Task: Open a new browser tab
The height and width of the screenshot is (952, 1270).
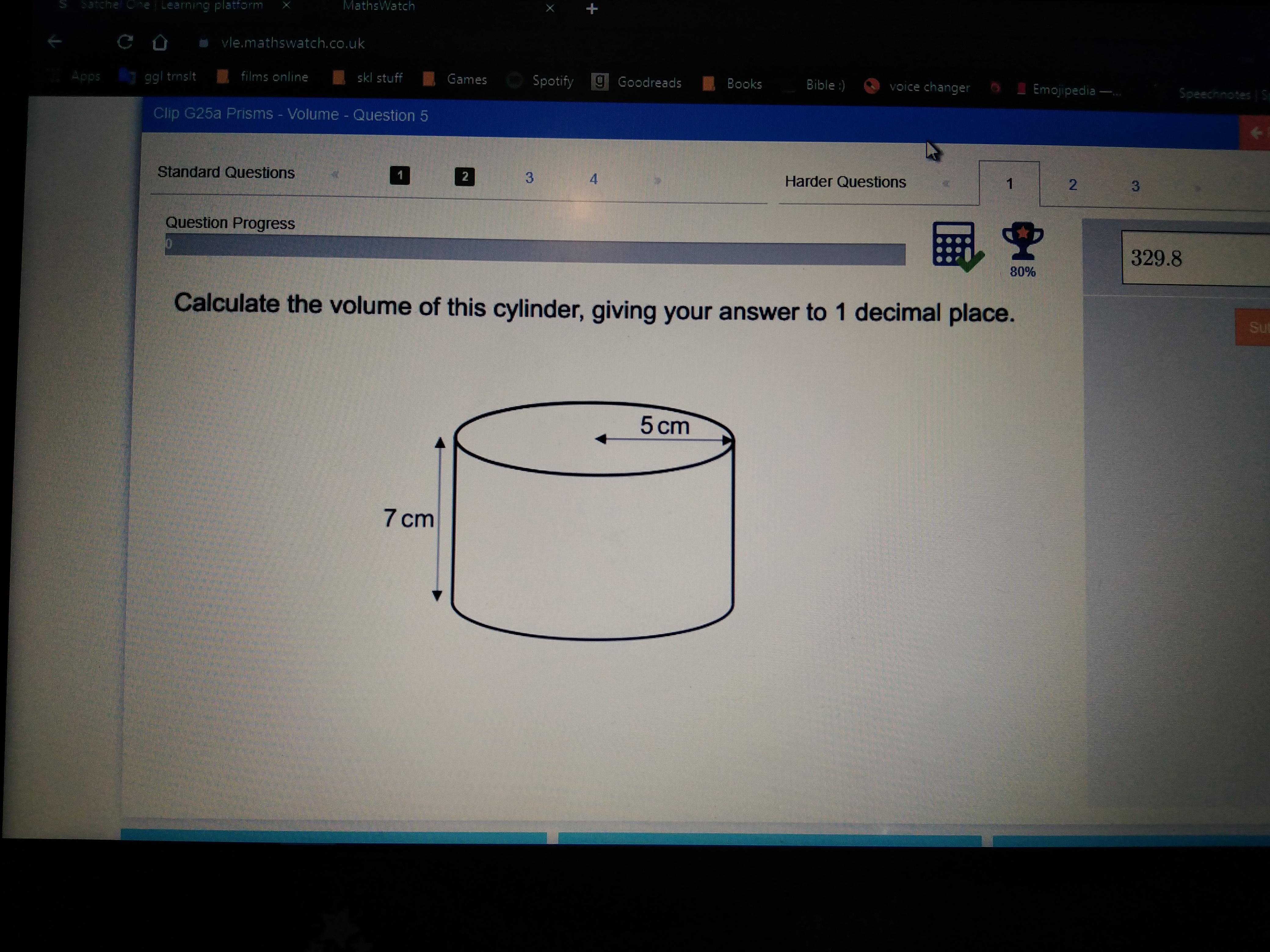Action: 592,9
